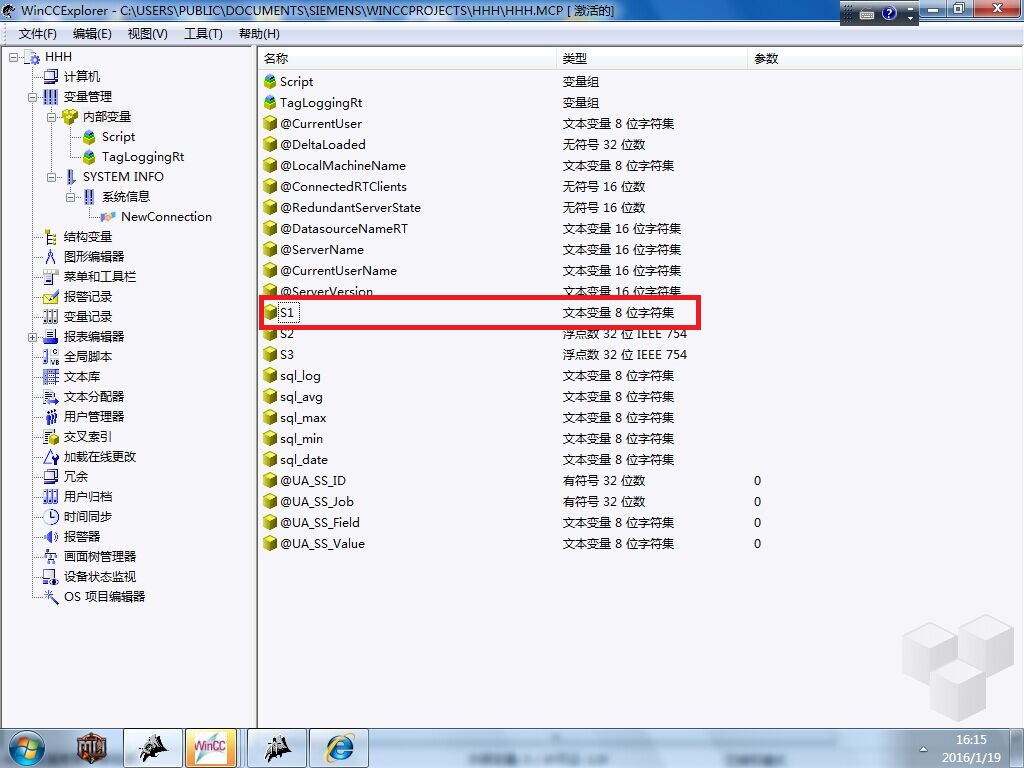
Task: Open the Windows Start button
Action: pyautogui.click(x=26, y=748)
